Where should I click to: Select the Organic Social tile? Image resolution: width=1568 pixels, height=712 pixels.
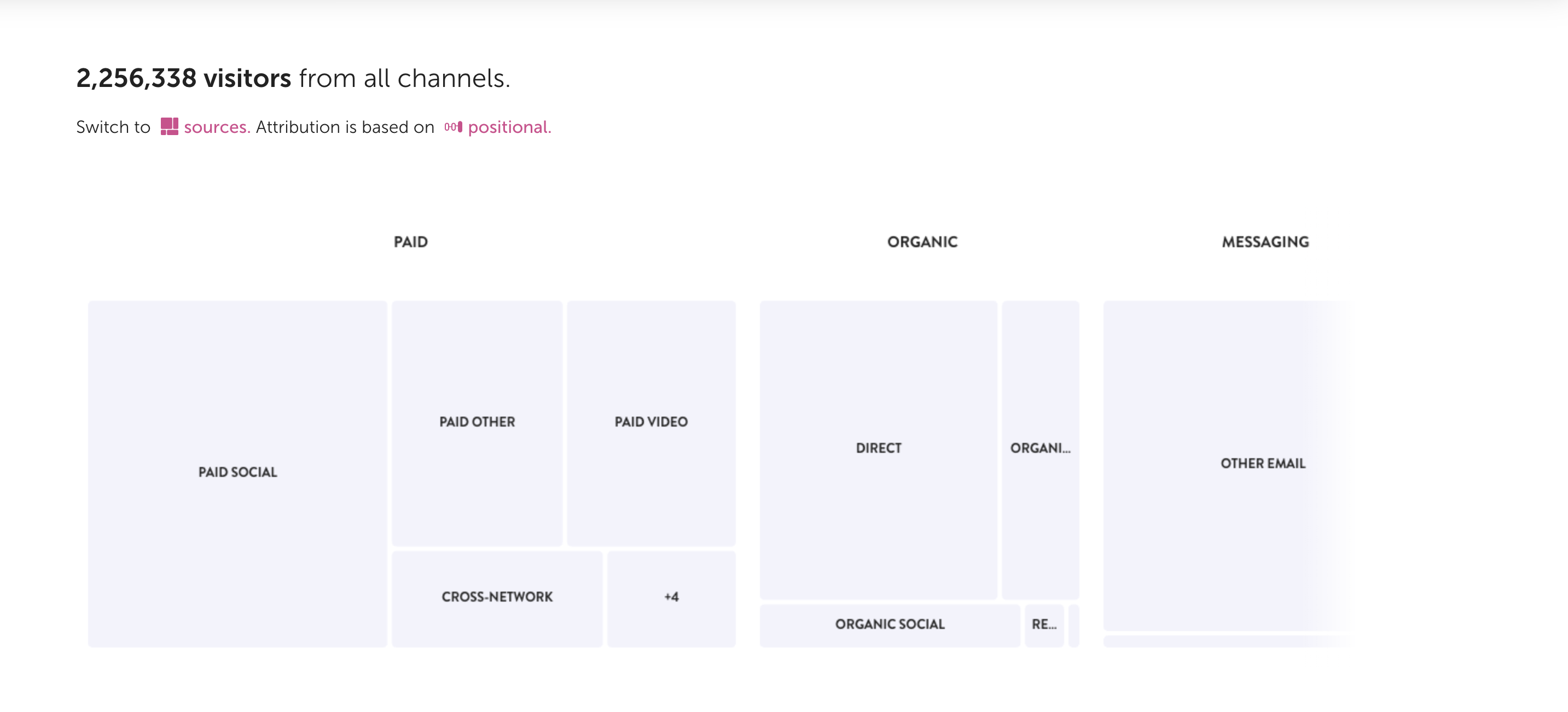pyautogui.click(x=889, y=625)
